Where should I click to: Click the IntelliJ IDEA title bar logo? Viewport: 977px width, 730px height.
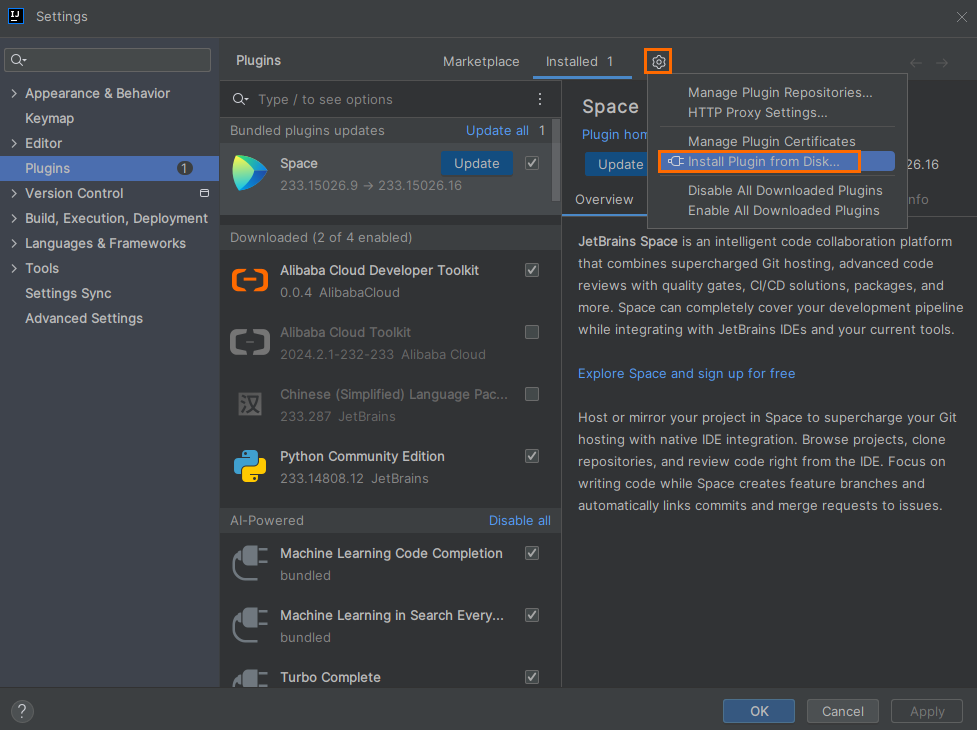[x=16, y=16]
